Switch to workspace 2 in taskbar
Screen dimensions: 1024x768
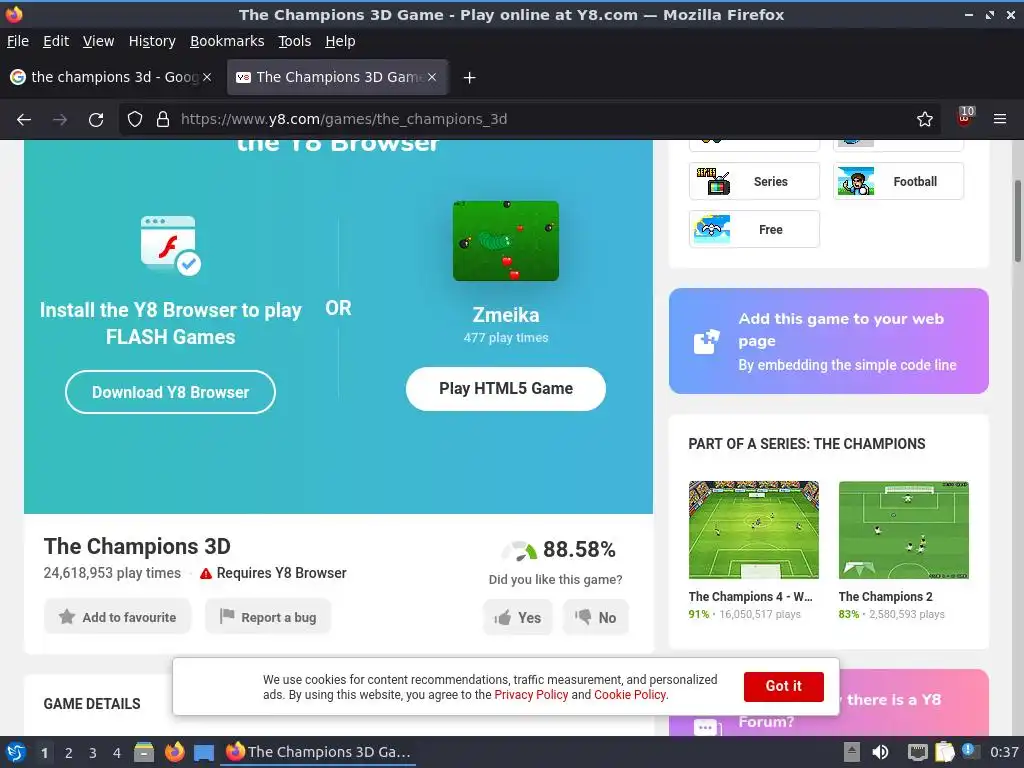click(69, 753)
